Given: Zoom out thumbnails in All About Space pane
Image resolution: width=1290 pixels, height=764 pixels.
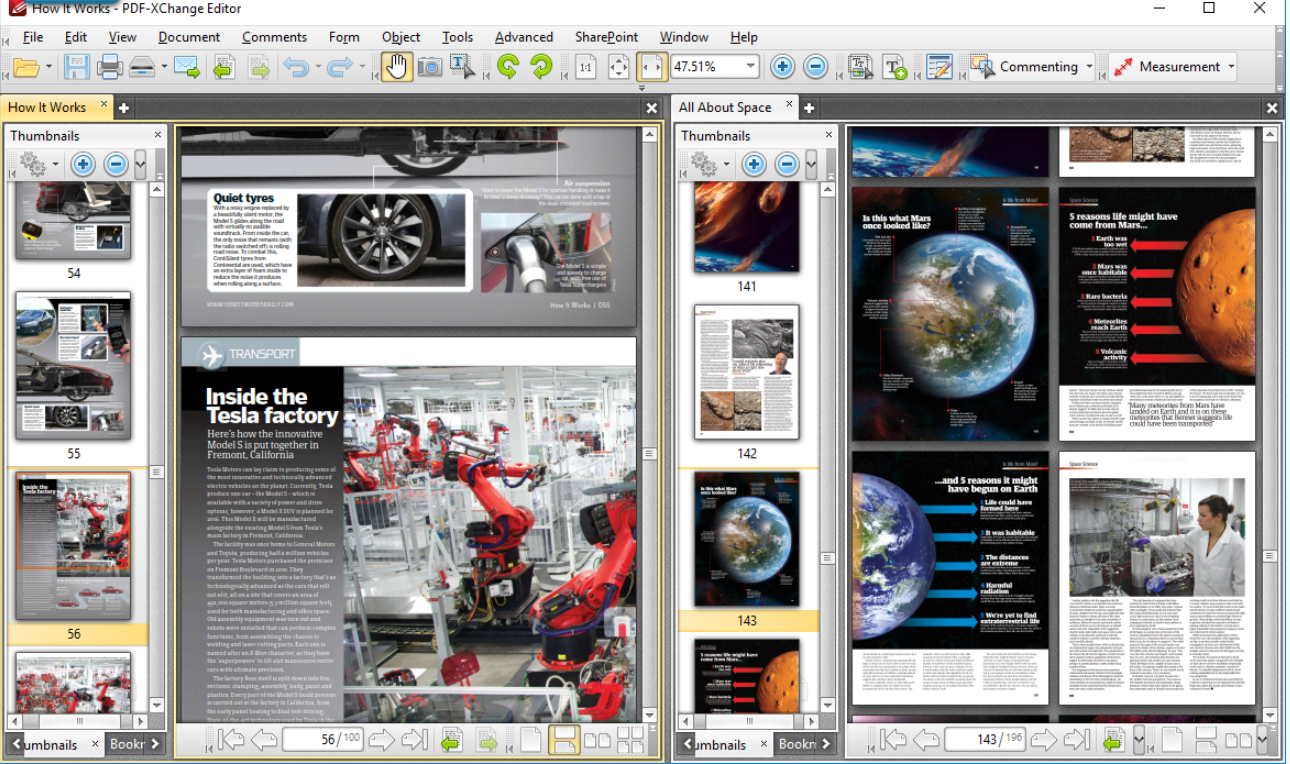Looking at the screenshot, I should click(787, 164).
